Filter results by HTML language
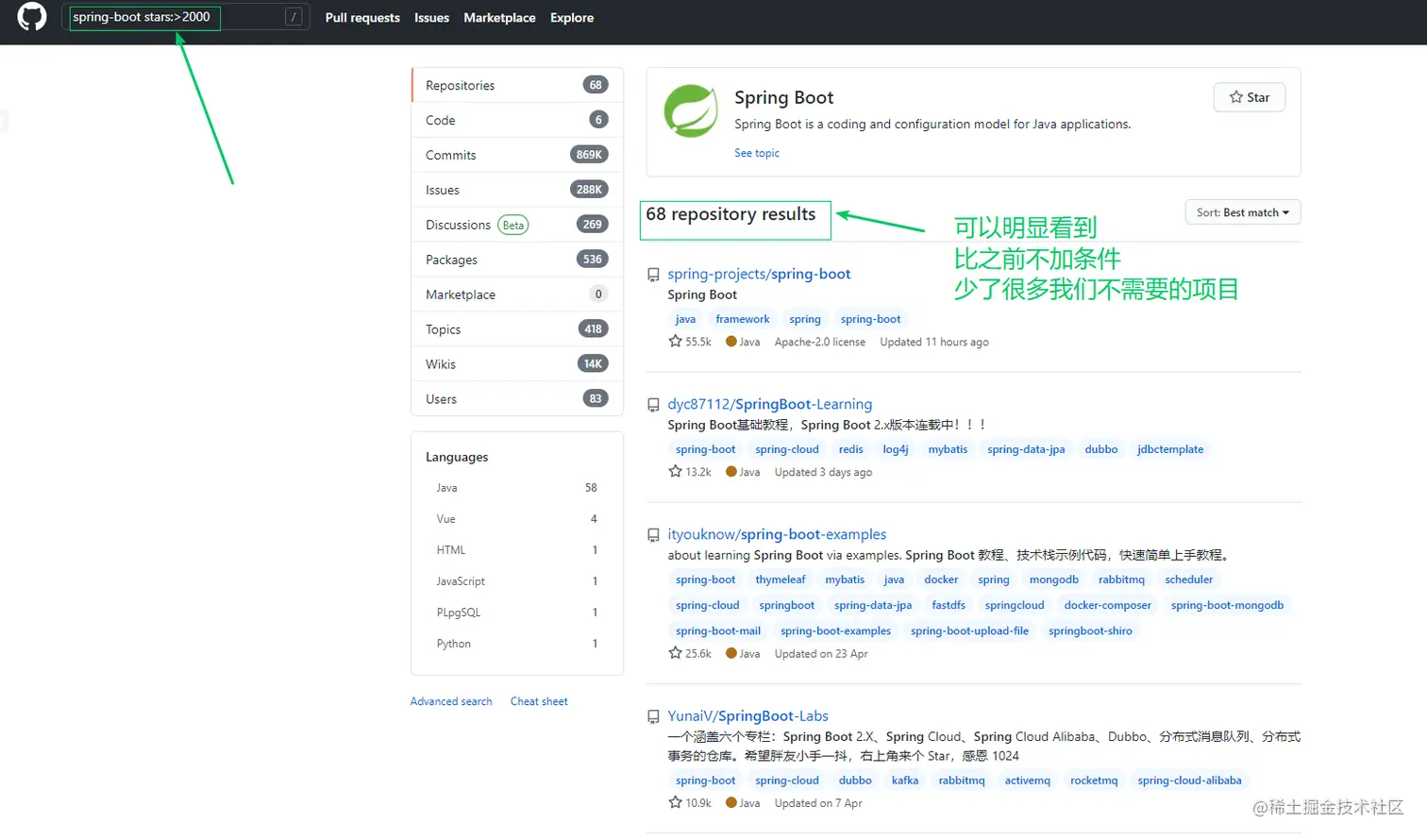 point(516,550)
